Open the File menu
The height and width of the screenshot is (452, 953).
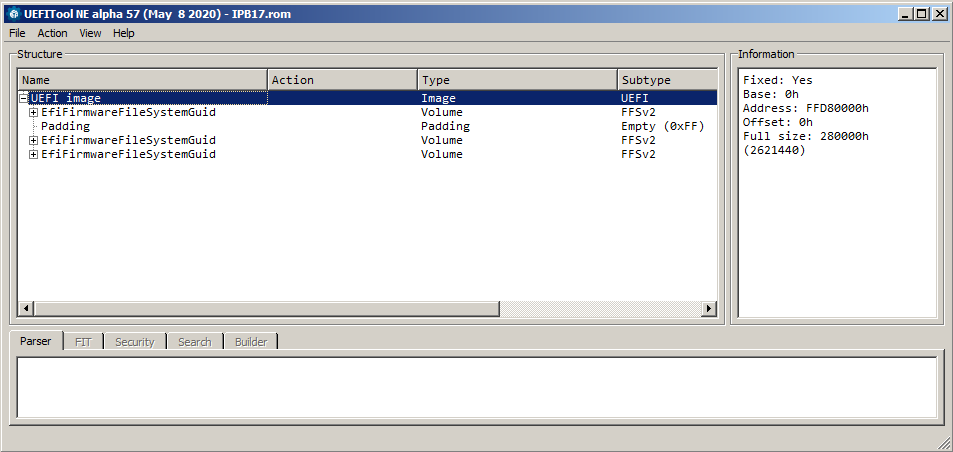pyautogui.click(x=17, y=33)
